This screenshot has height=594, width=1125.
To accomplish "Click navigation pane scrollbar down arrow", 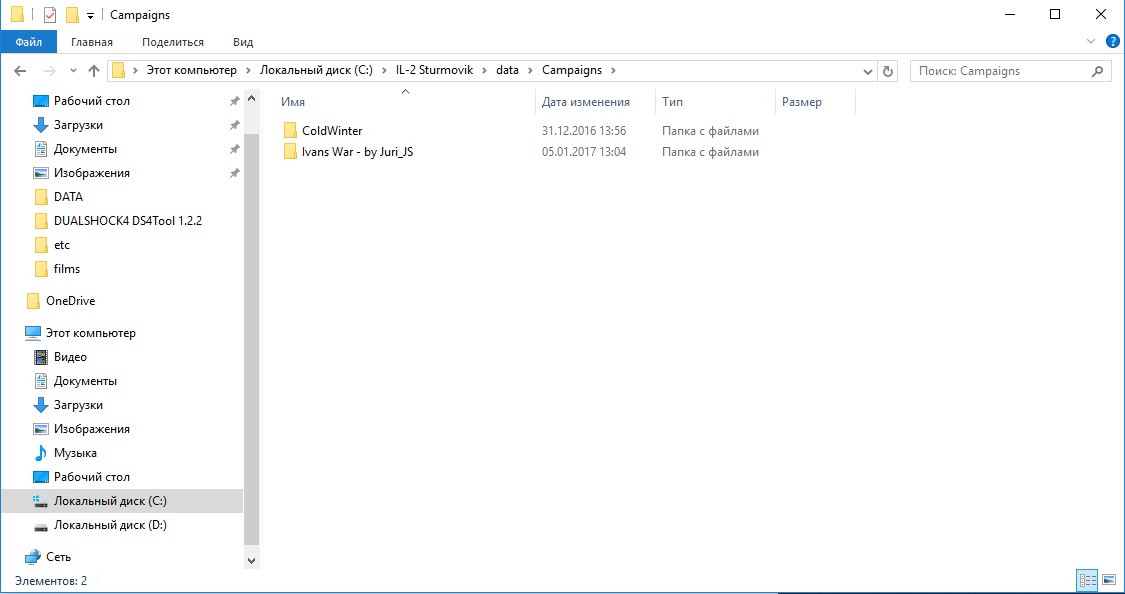I will (x=251, y=560).
